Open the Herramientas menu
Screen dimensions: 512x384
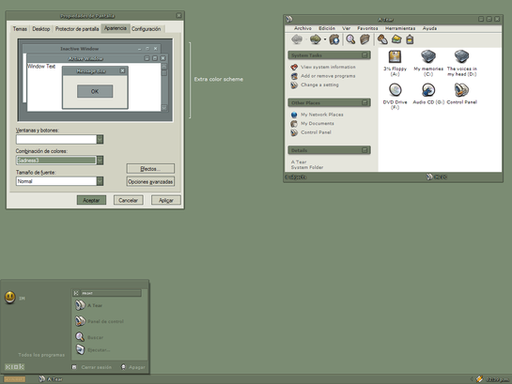pos(400,28)
